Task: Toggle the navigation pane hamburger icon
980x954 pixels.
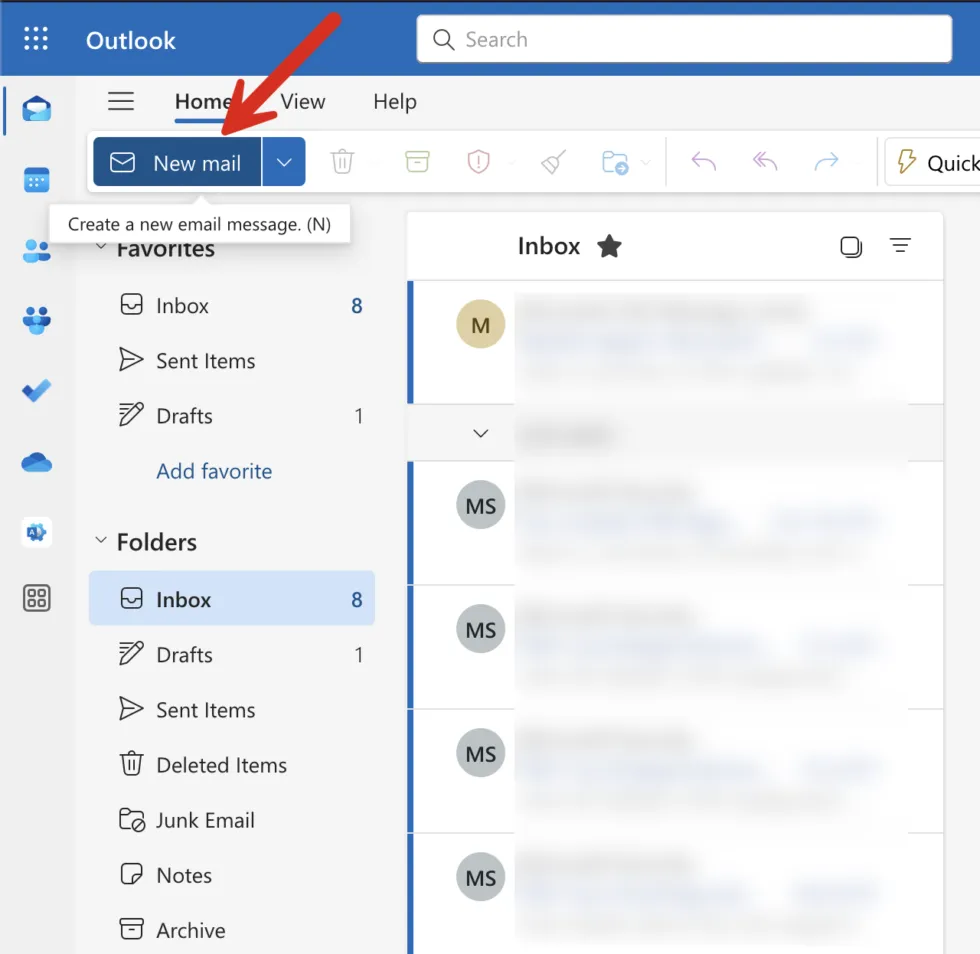Action: click(x=121, y=101)
